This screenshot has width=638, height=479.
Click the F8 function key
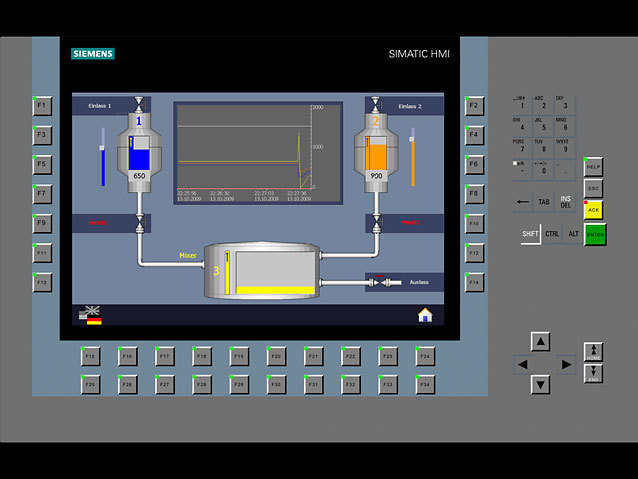tap(474, 194)
